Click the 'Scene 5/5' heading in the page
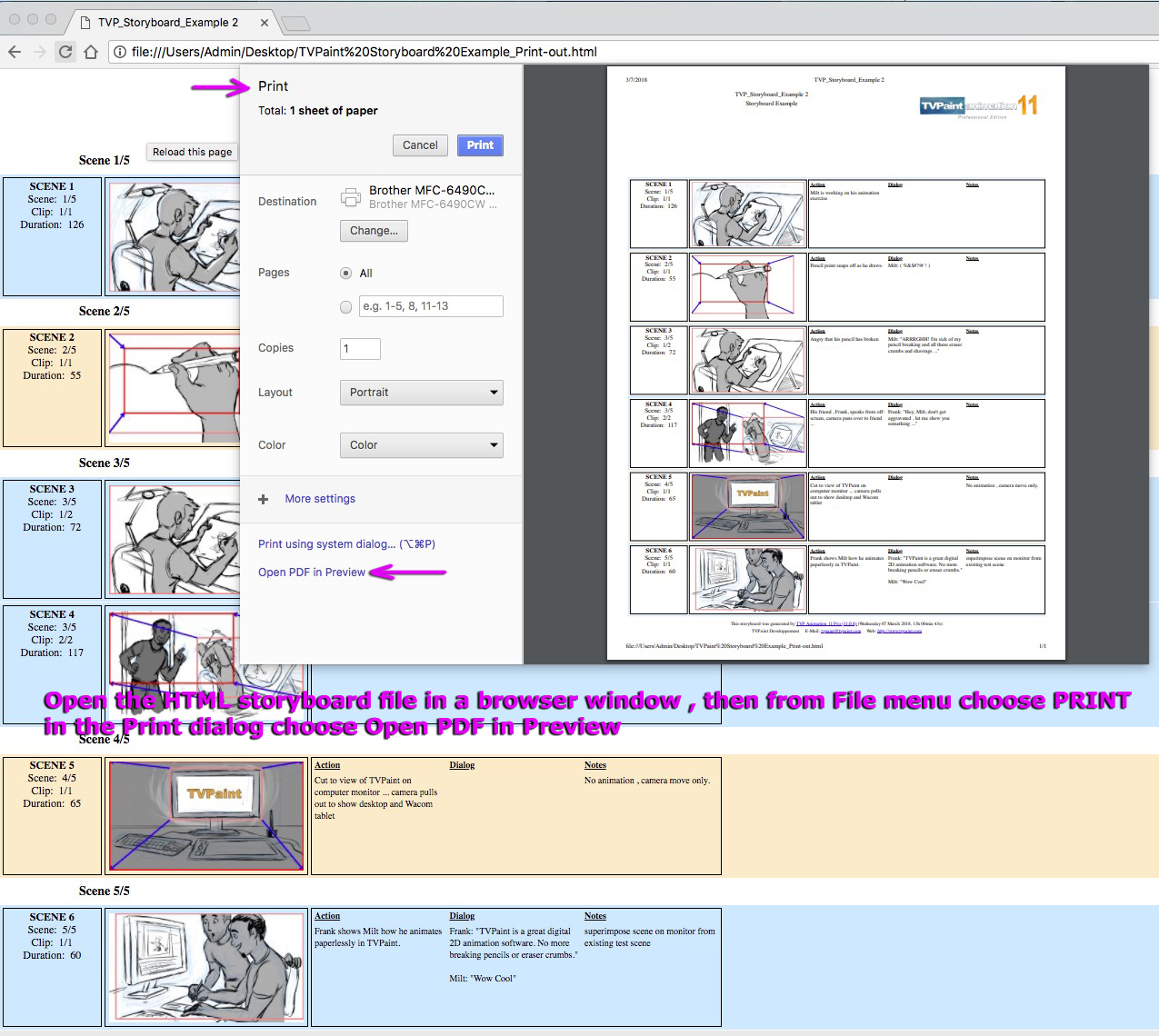Image resolution: width=1159 pixels, height=1036 pixels. pyautogui.click(x=105, y=892)
